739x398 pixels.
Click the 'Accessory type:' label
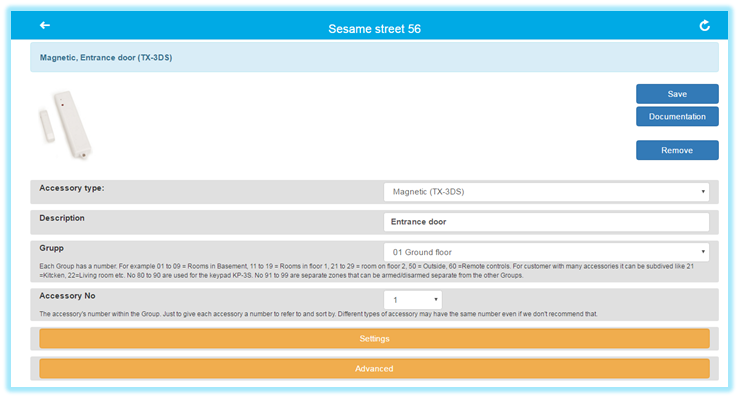(72, 188)
